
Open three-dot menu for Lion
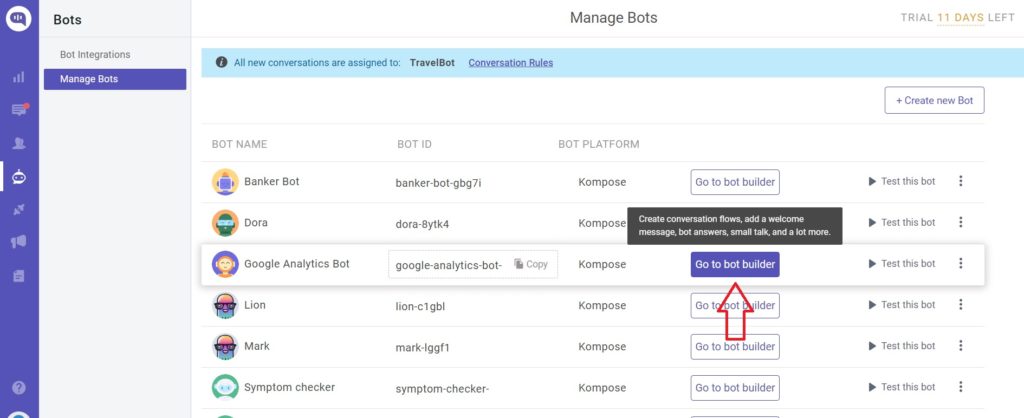click(x=960, y=304)
